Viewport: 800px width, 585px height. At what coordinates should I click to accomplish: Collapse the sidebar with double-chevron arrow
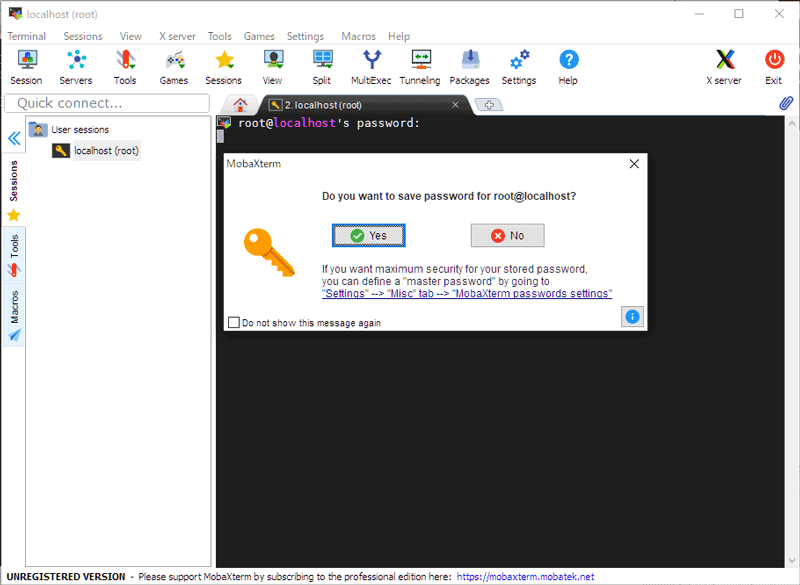click(x=14, y=139)
